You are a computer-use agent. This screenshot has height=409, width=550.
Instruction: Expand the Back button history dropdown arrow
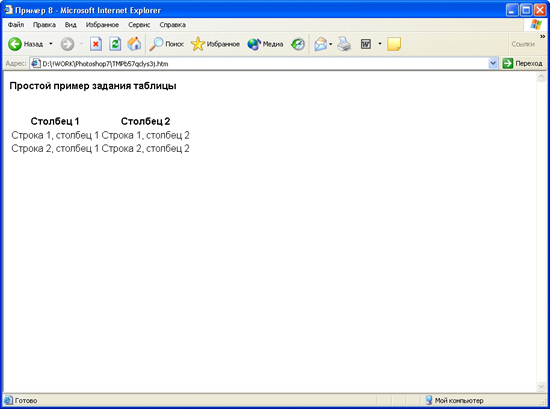click(x=51, y=44)
